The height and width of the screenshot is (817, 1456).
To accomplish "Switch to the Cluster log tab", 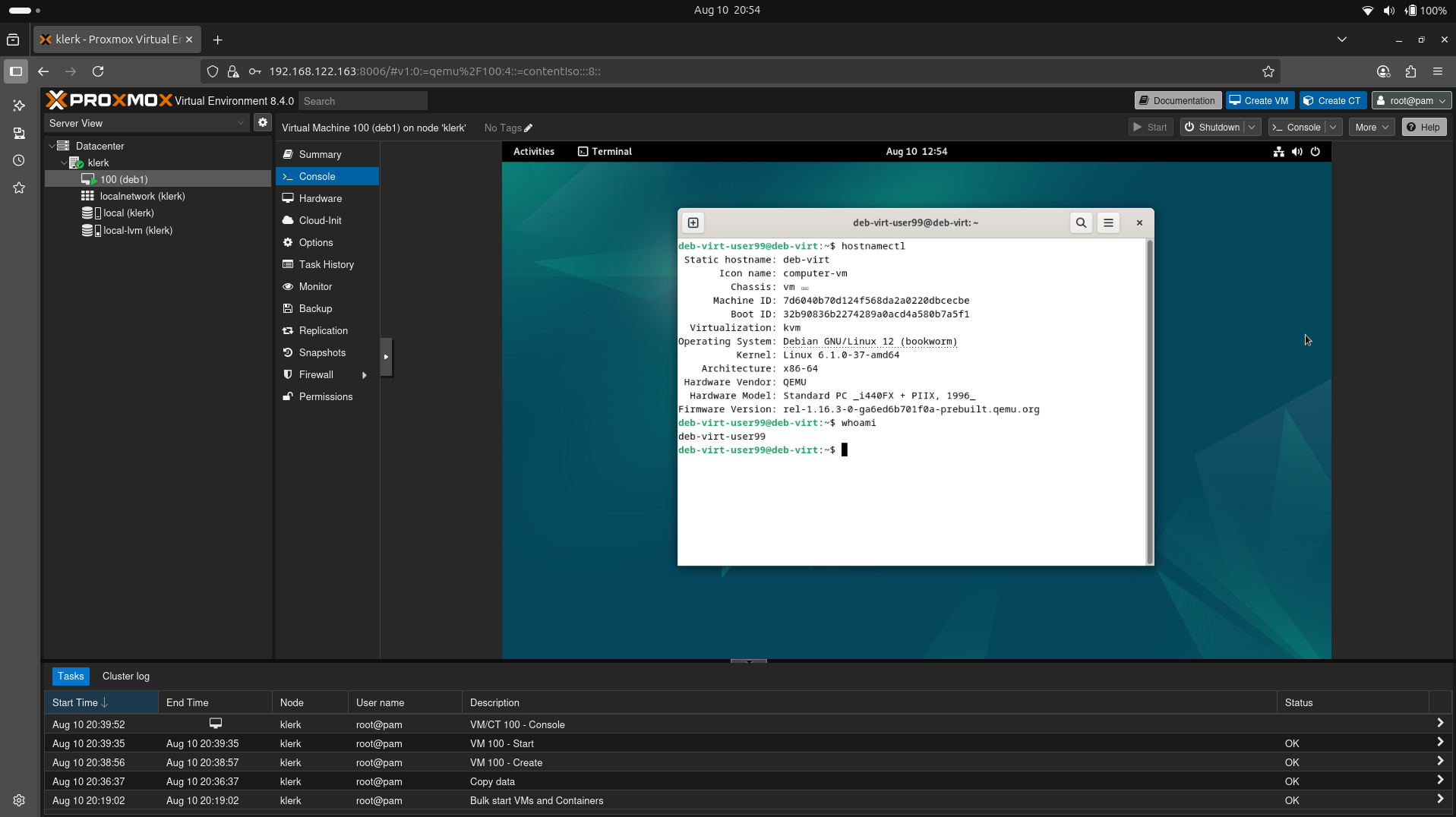I will pos(125,676).
